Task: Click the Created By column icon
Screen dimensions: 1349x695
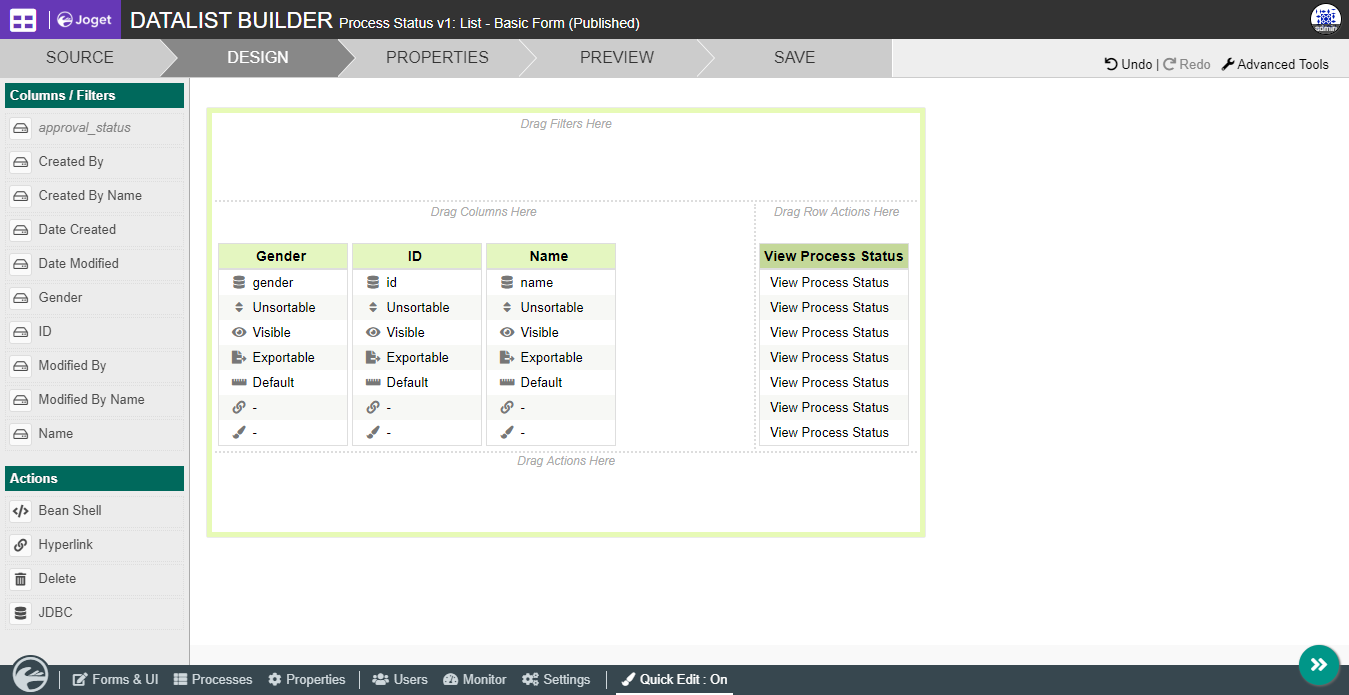Action: click(21, 162)
